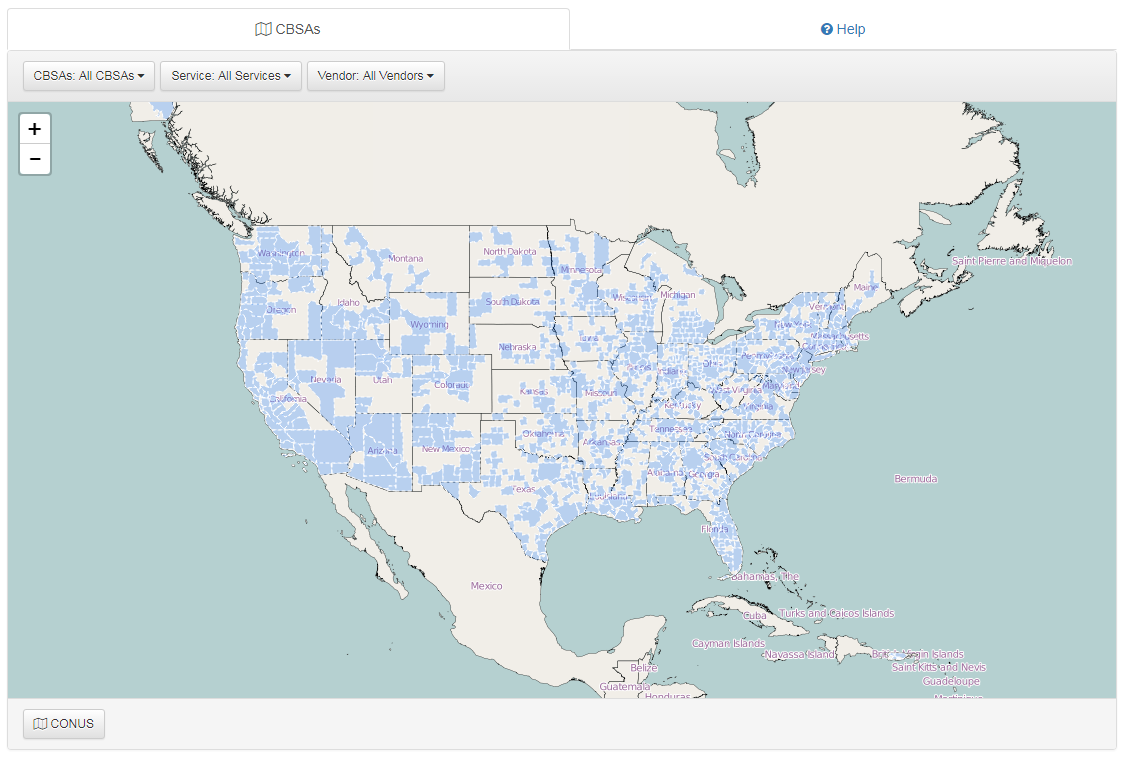Select the Wyoming state label
This screenshot has width=1126, height=763.
[429, 325]
